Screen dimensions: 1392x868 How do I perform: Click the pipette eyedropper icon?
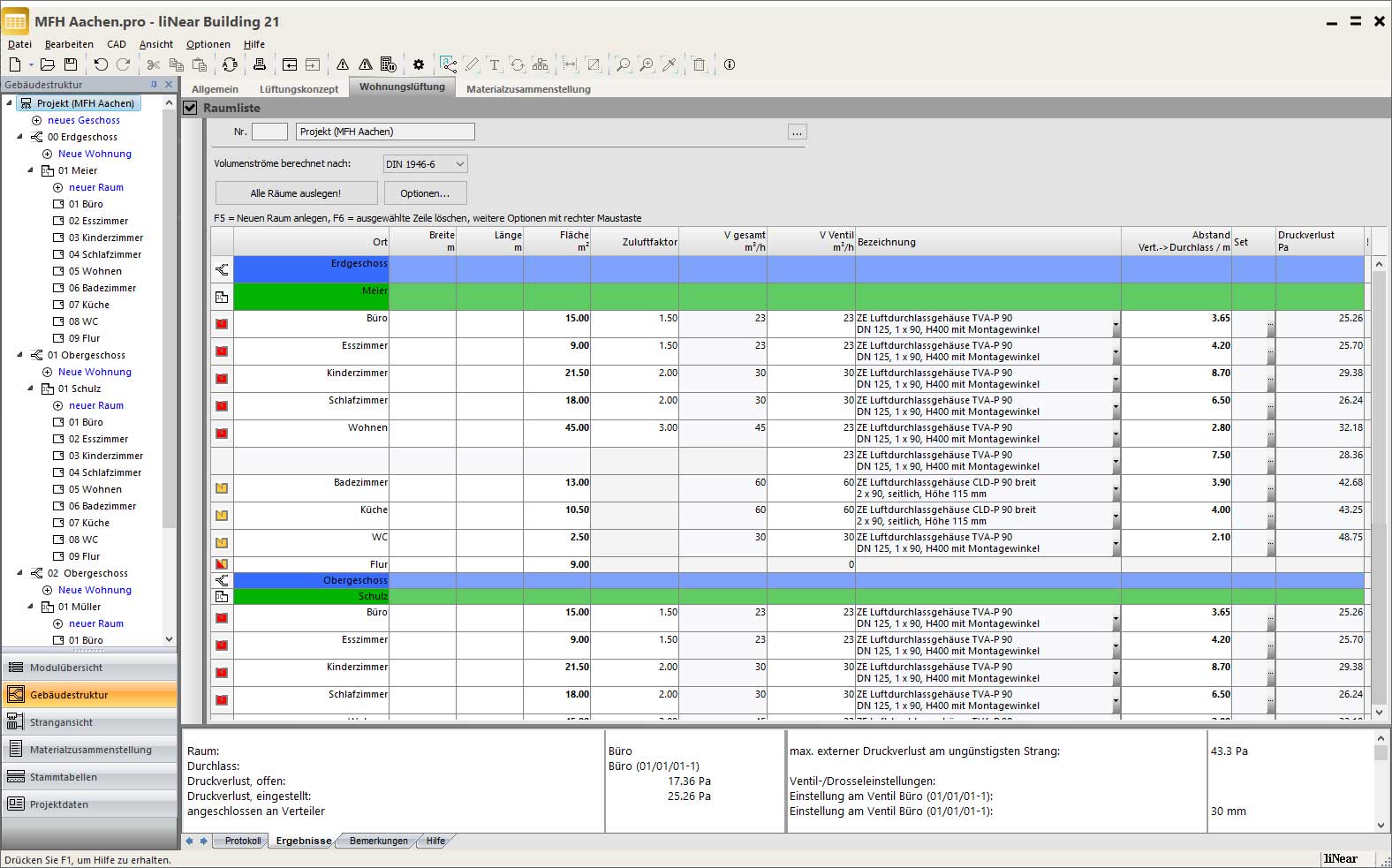[670, 64]
